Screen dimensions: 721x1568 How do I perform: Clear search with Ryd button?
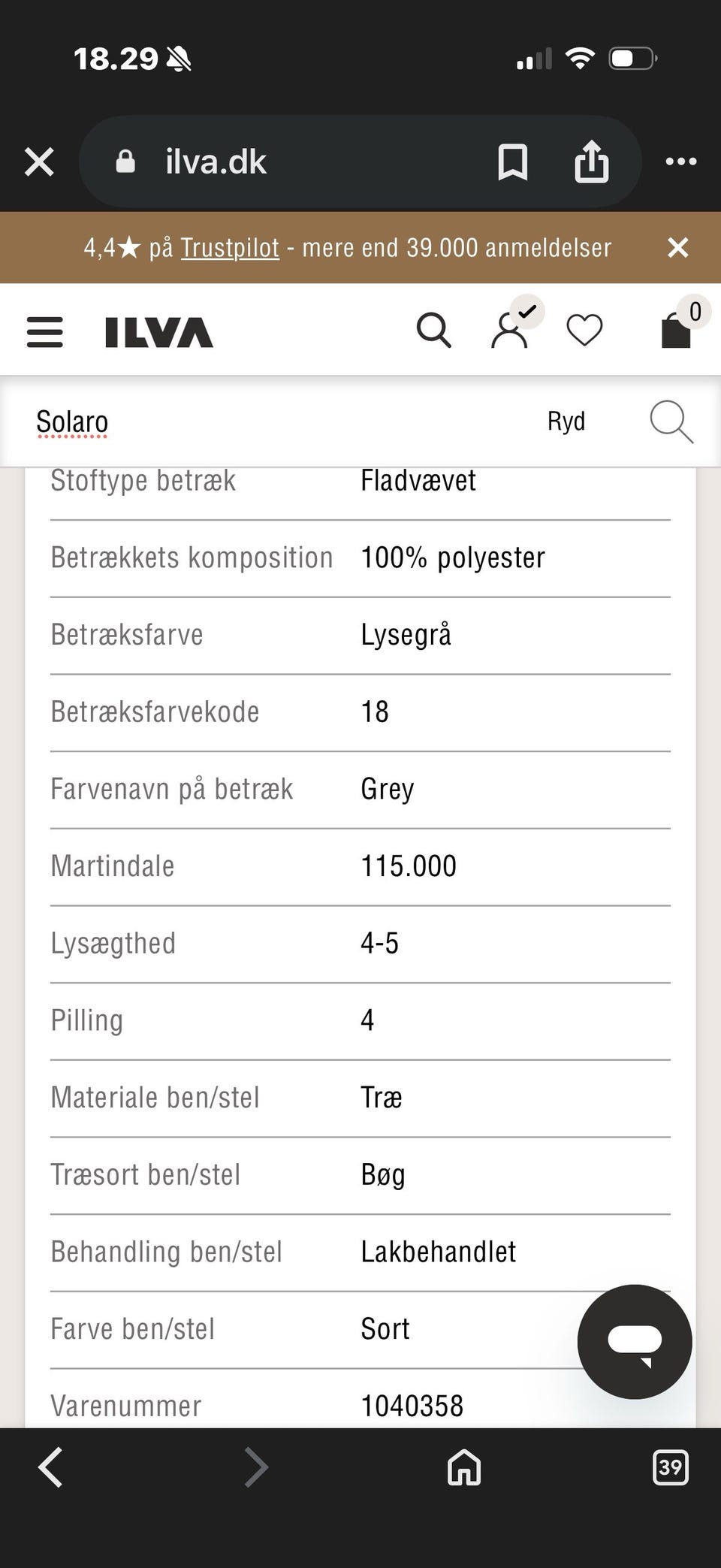click(566, 421)
